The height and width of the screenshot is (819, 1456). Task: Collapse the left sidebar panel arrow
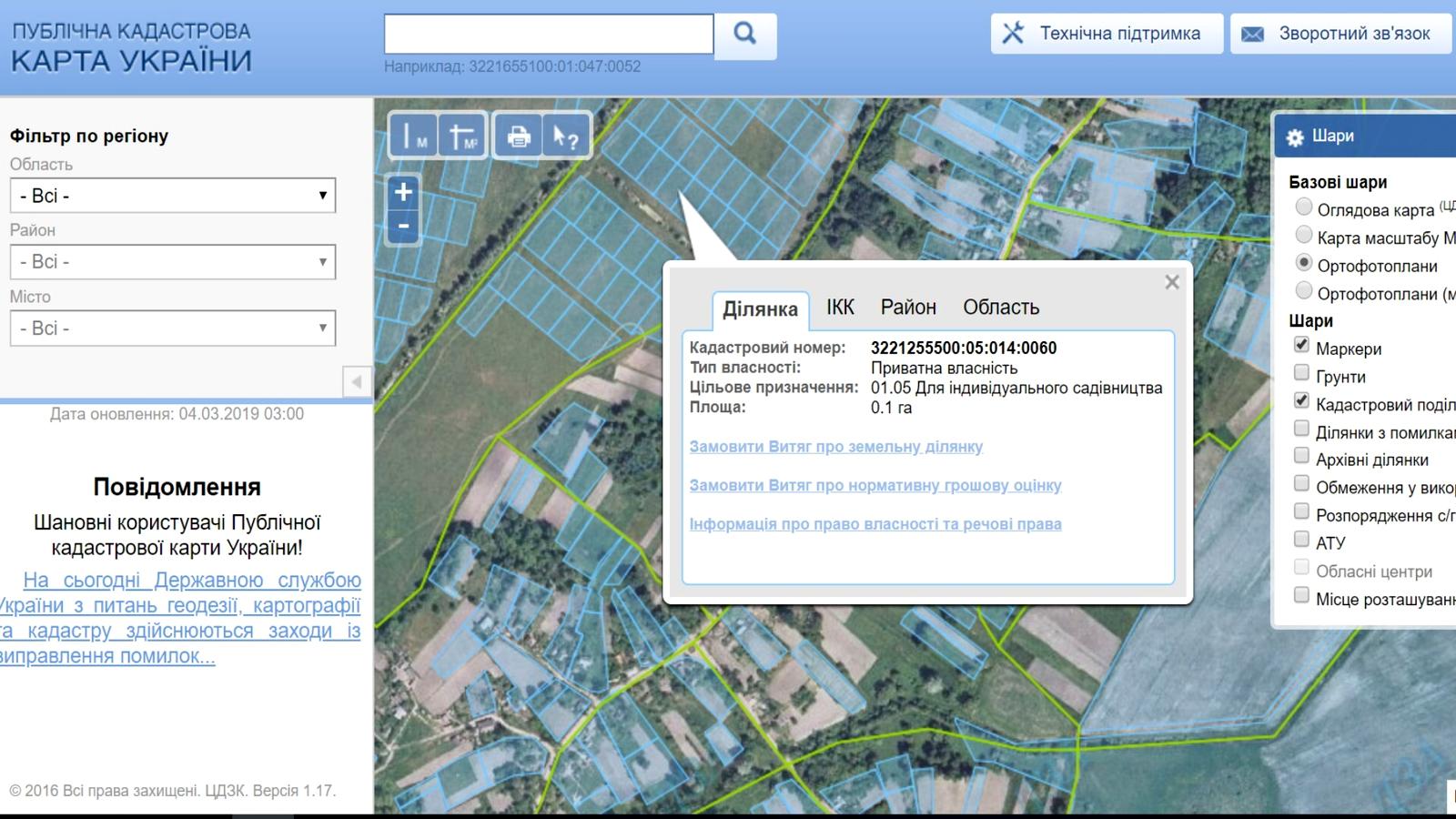pos(357,381)
